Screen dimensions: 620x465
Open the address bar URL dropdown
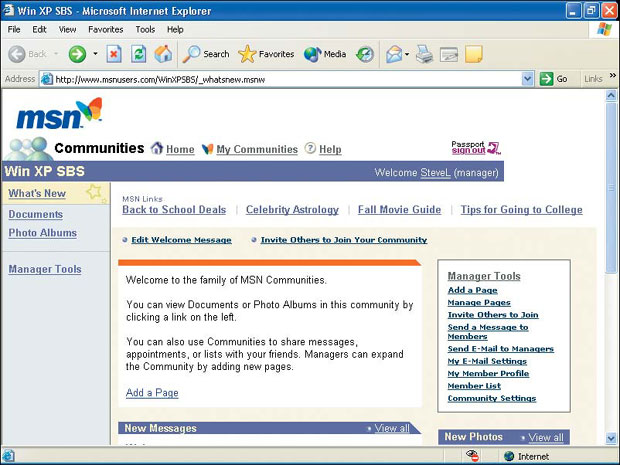point(528,79)
